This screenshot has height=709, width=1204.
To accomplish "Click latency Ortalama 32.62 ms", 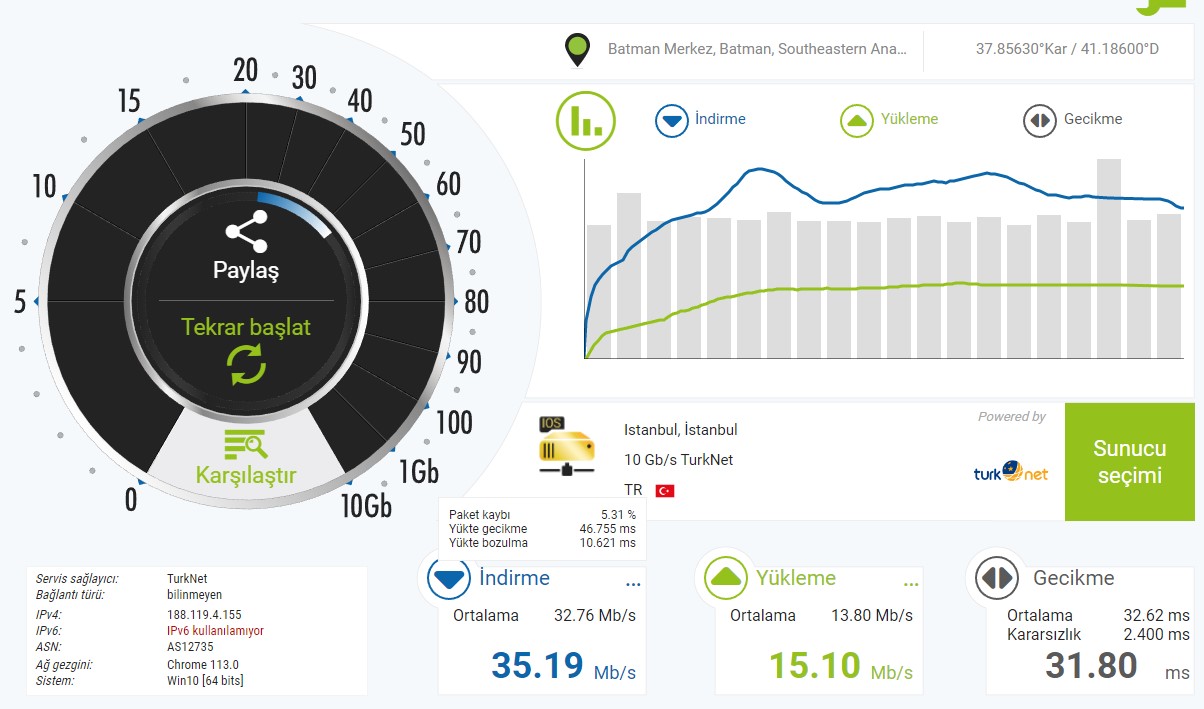I will point(1098,615).
